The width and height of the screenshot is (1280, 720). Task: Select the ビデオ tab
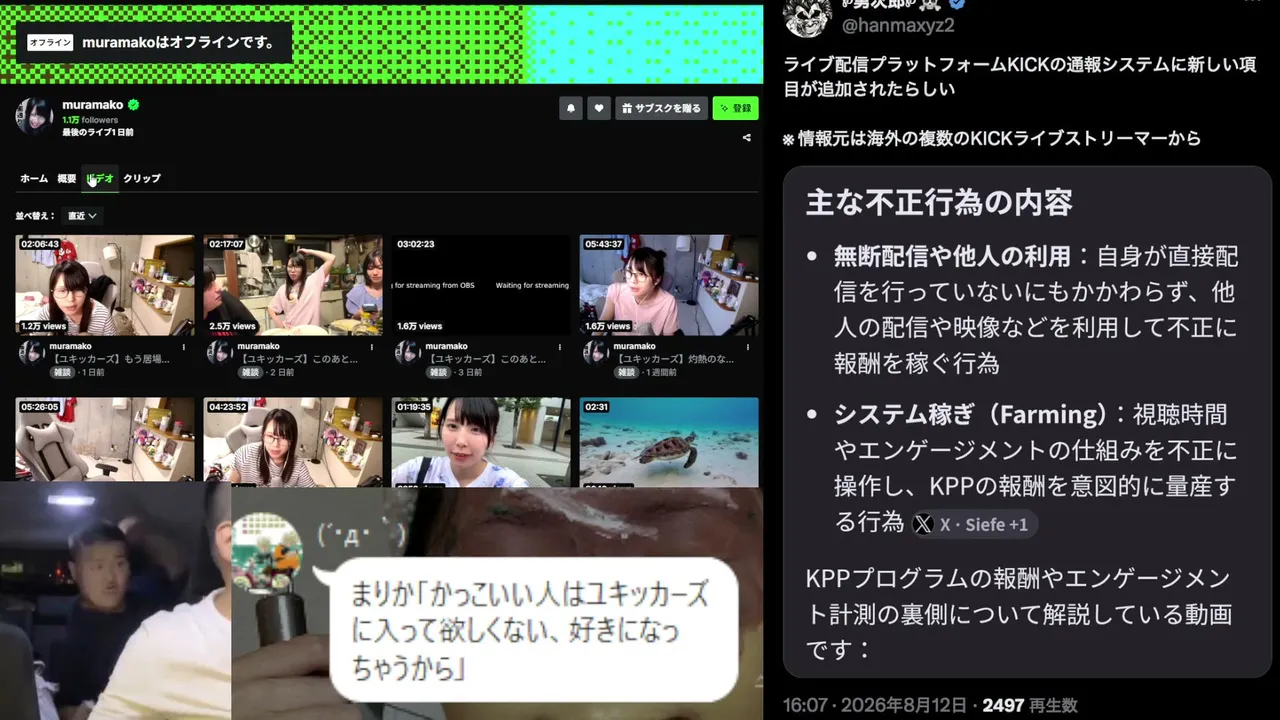coord(100,178)
